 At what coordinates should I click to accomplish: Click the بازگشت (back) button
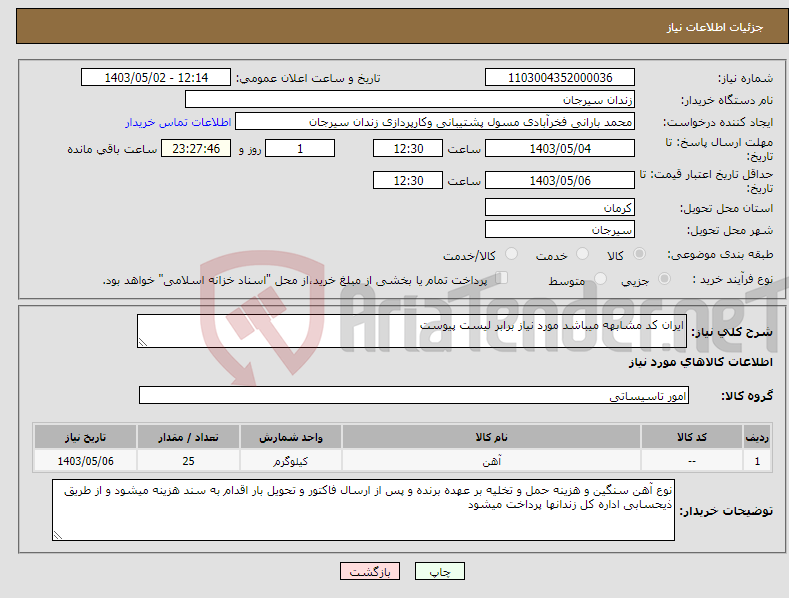pos(370,571)
